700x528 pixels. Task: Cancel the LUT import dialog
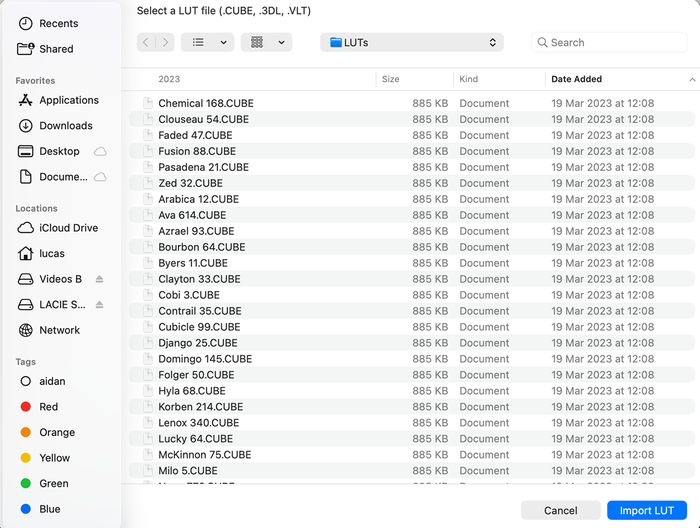[x=560, y=510]
